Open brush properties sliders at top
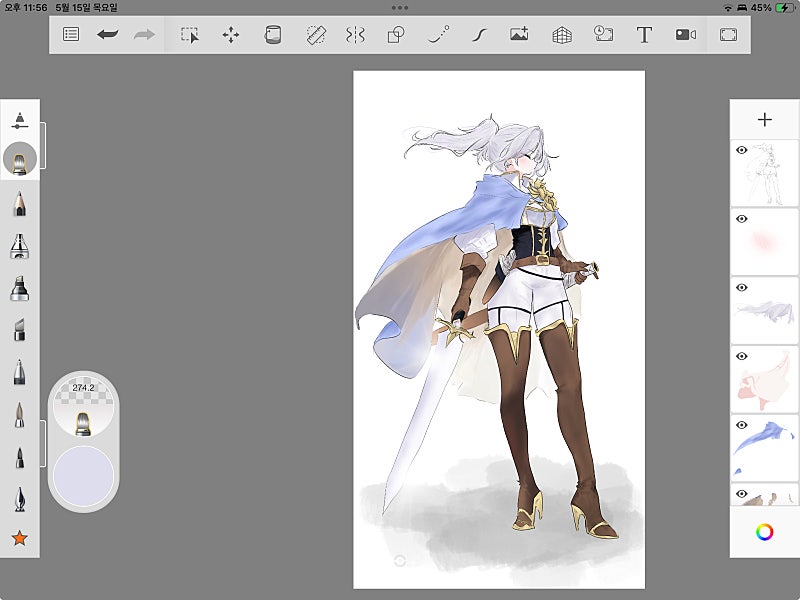This screenshot has height=600, width=800. (19, 120)
